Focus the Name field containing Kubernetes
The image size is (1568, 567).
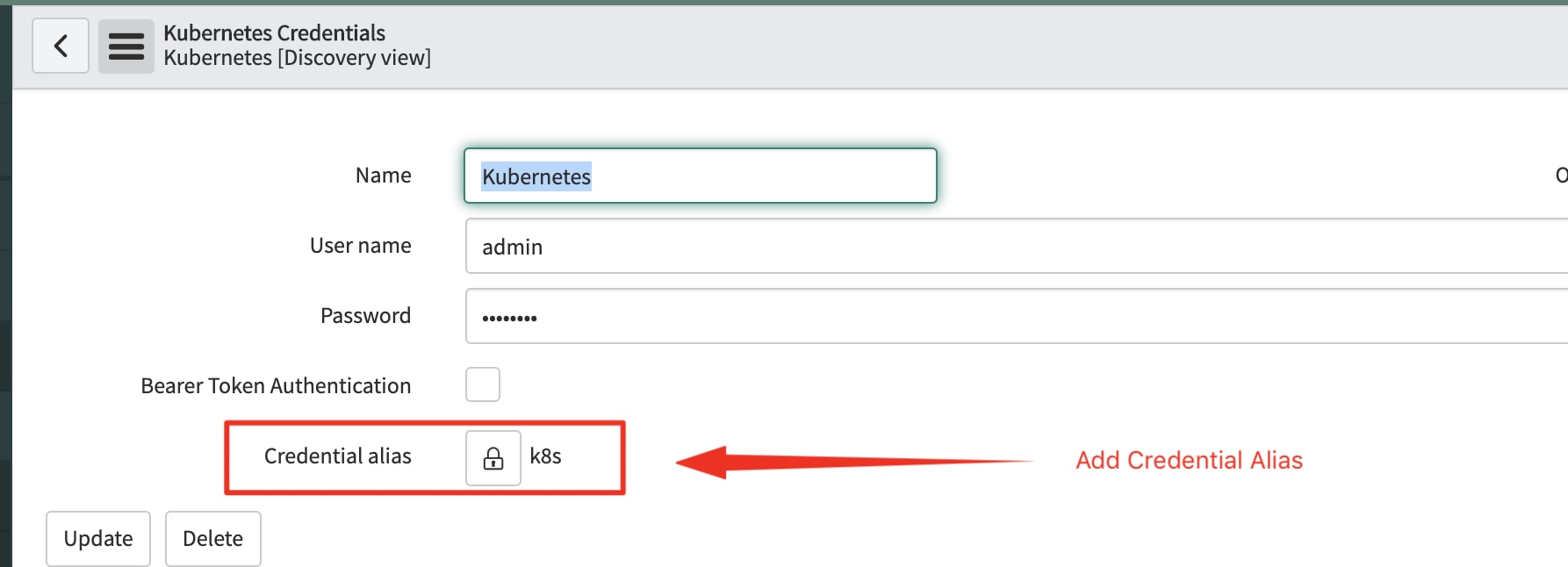[x=701, y=176]
